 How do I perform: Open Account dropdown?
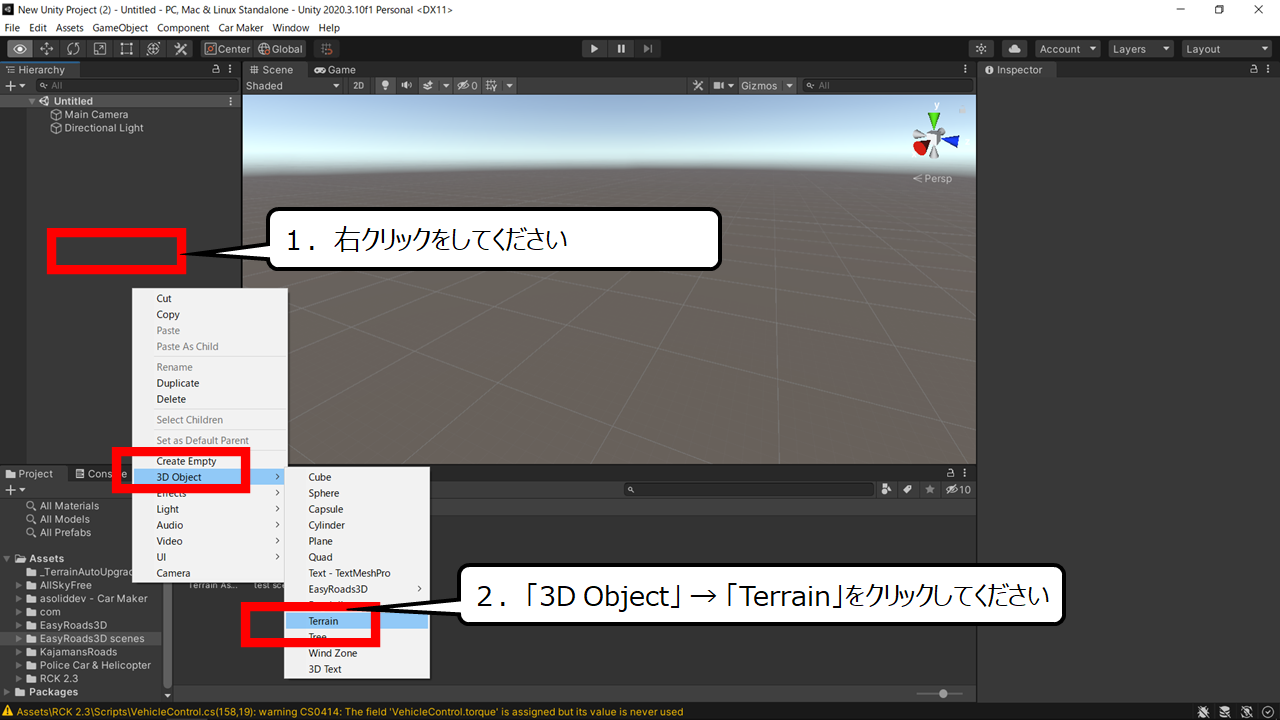click(1067, 49)
